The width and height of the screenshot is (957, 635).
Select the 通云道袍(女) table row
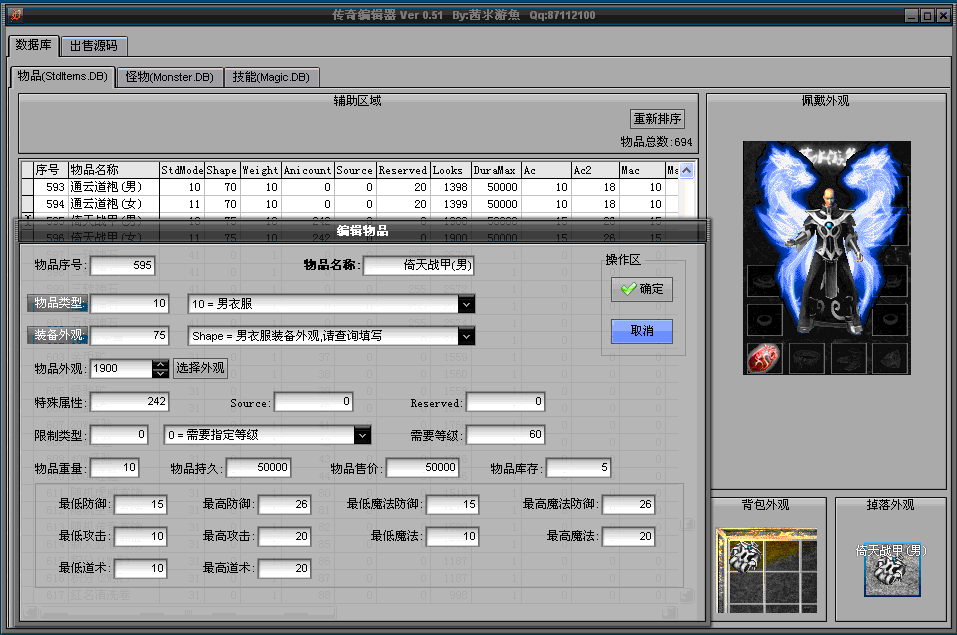pos(350,204)
